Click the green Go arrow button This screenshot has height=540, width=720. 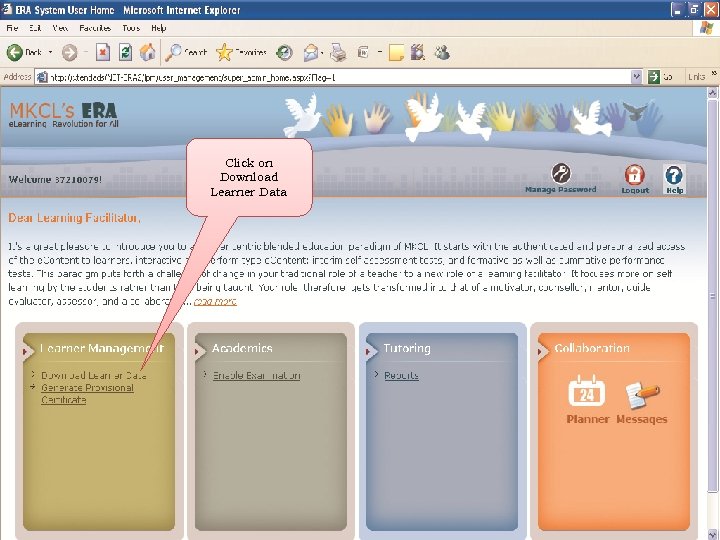[653, 77]
